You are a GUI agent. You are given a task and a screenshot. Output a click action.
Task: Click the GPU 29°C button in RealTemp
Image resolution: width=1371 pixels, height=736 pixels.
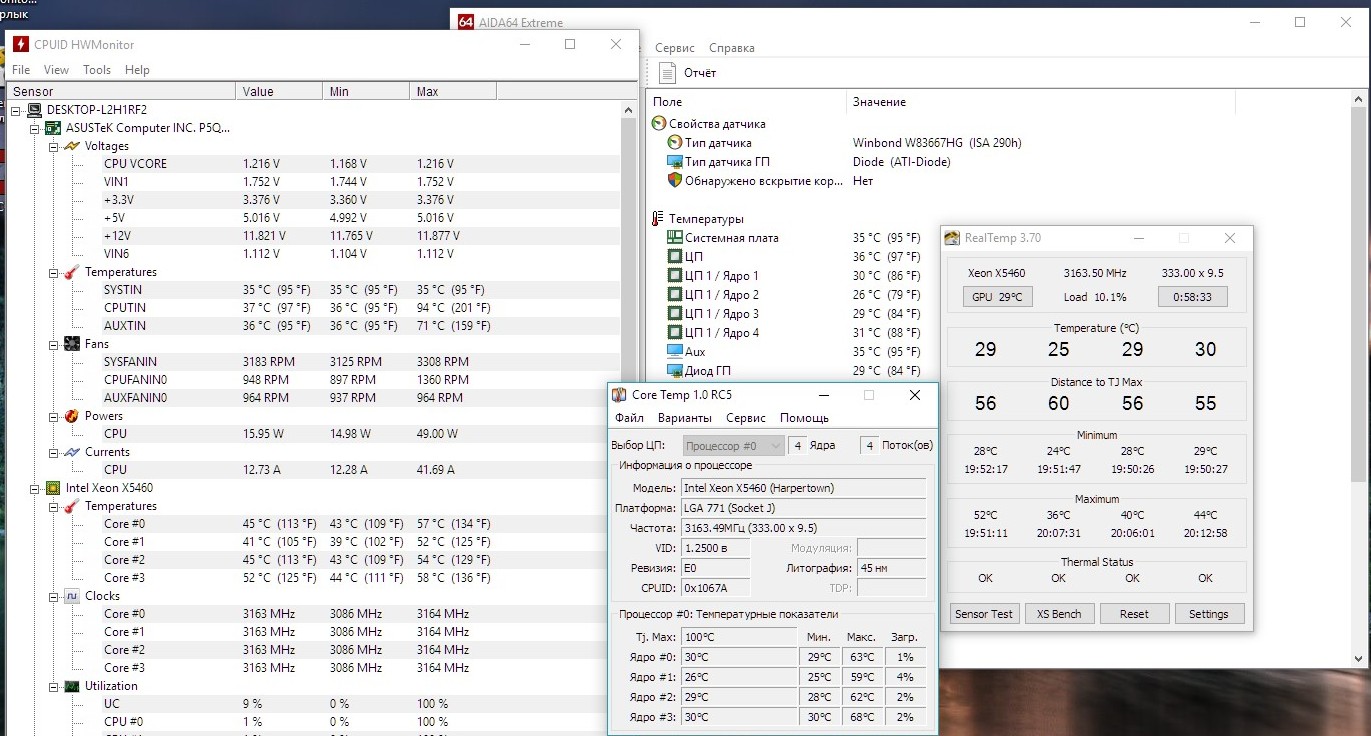997,297
